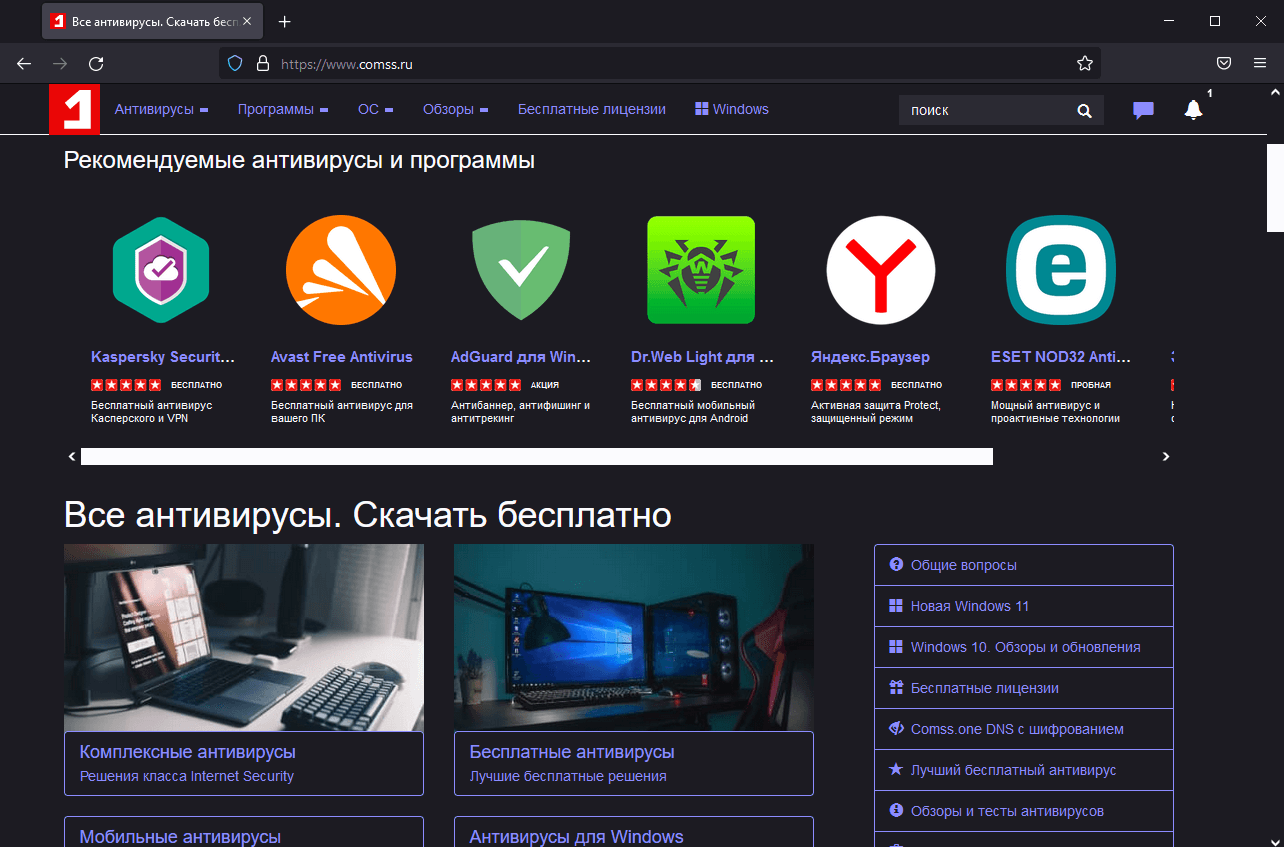This screenshot has width=1284, height=847.
Task: Click the page vertical scrollbar thumb
Action: 1275,187
